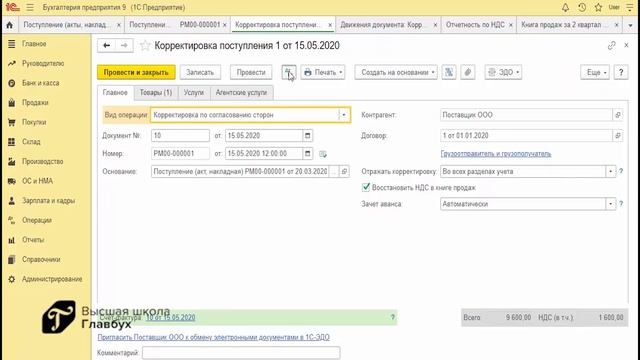Show document movements Дт/Кт icon

click(289, 72)
